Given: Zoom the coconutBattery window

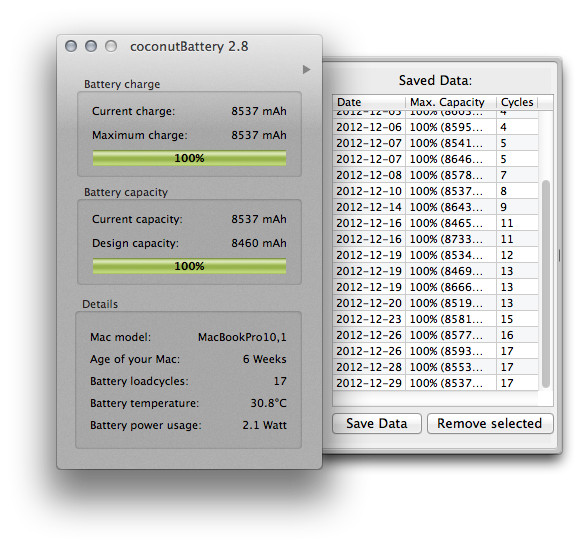Looking at the screenshot, I should 111,46.
